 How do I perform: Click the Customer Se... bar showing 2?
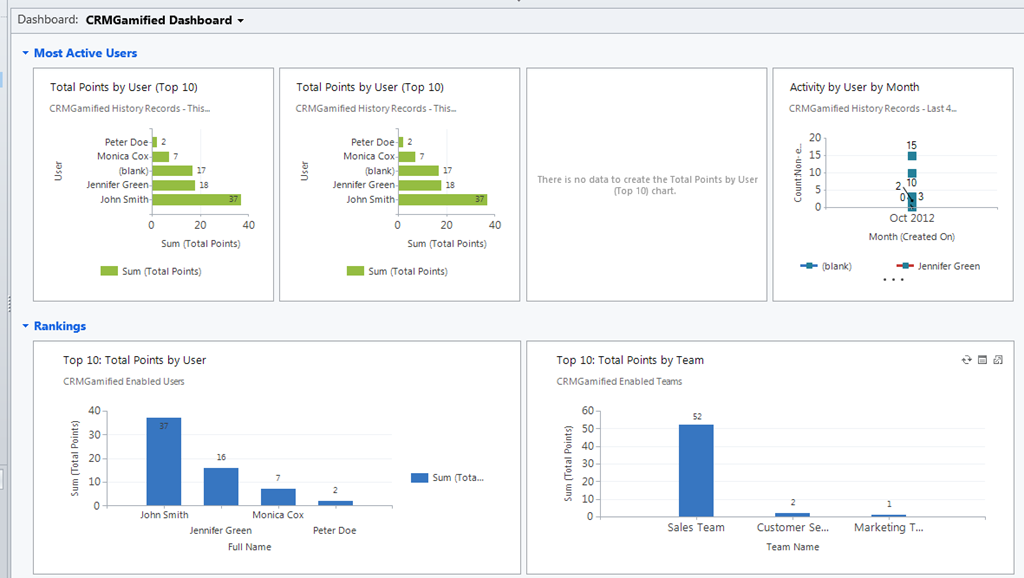coord(792,515)
